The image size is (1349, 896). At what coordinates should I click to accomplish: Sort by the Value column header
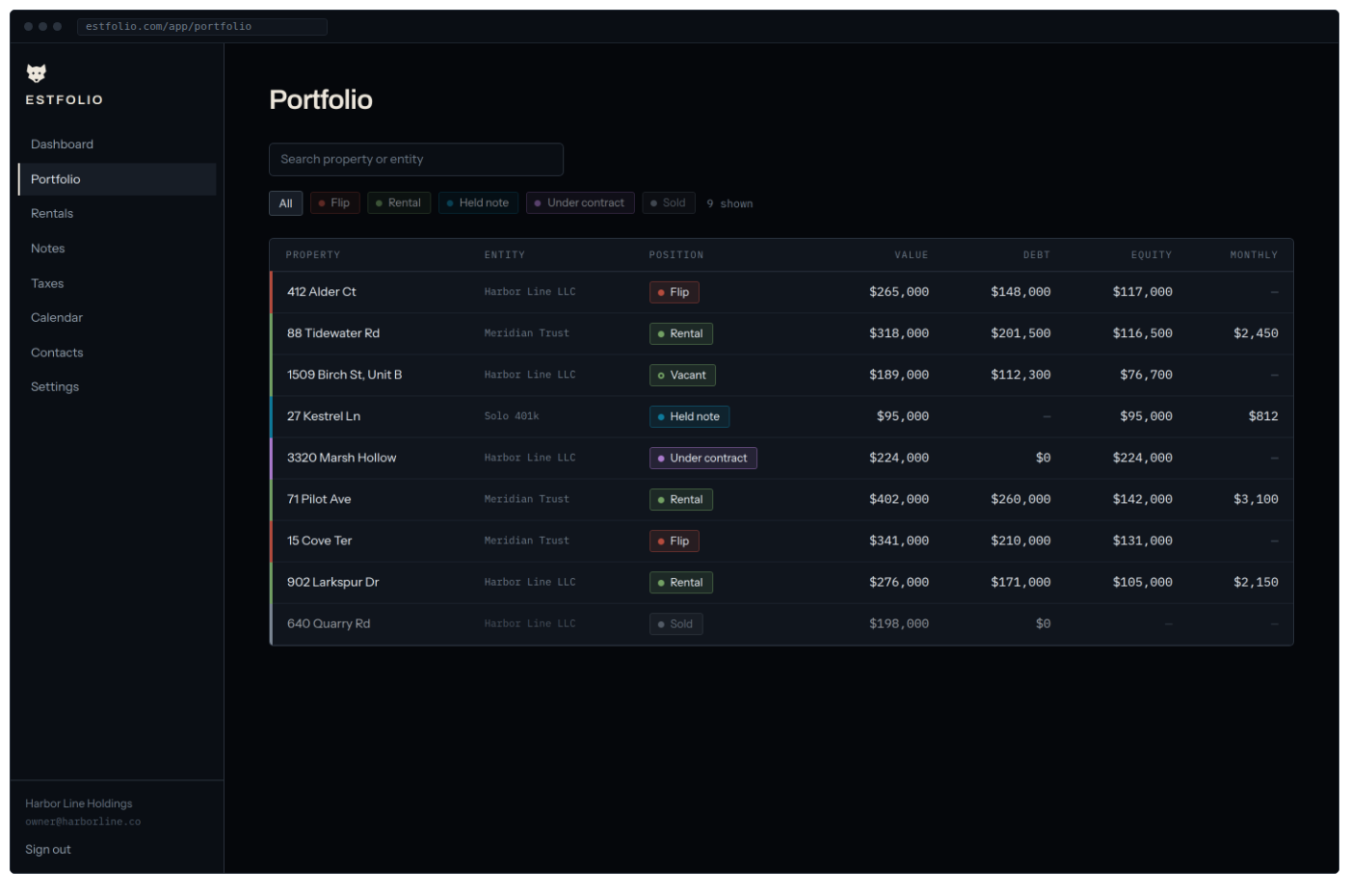912,255
